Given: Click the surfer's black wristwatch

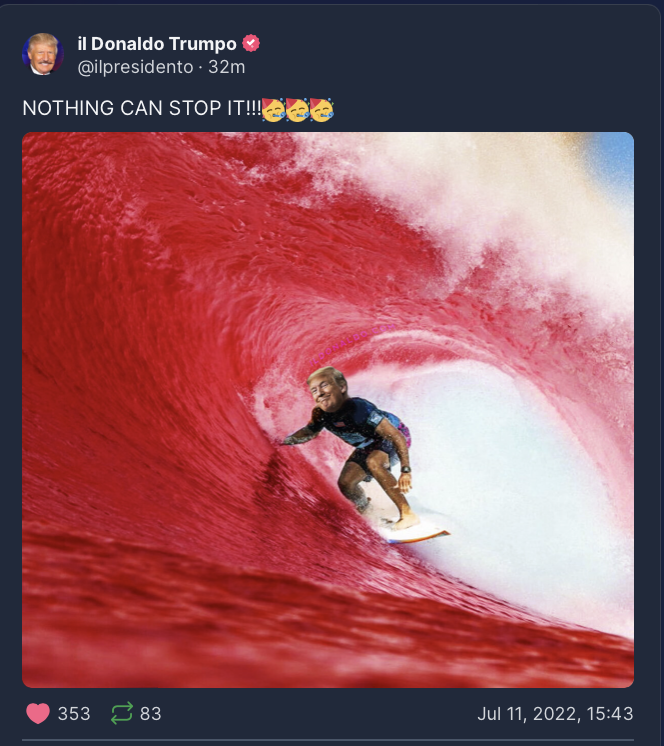Looking at the screenshot, I should [x=405, y=469].
